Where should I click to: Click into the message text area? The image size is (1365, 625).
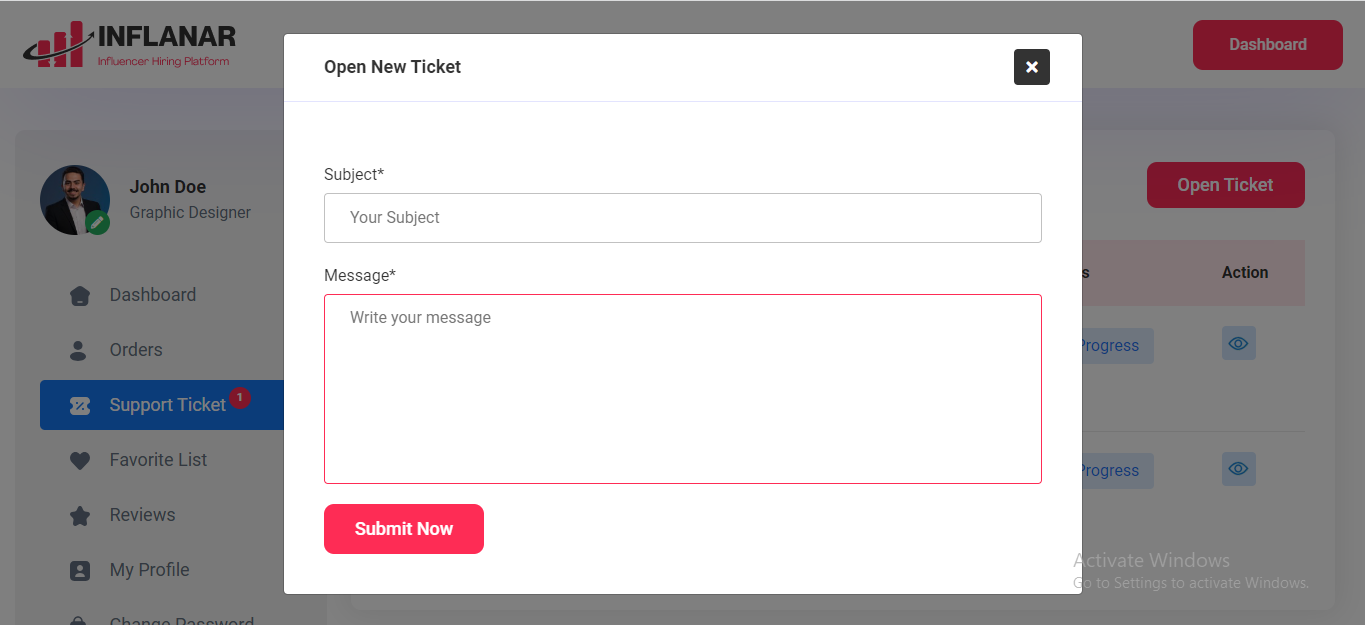682,389
